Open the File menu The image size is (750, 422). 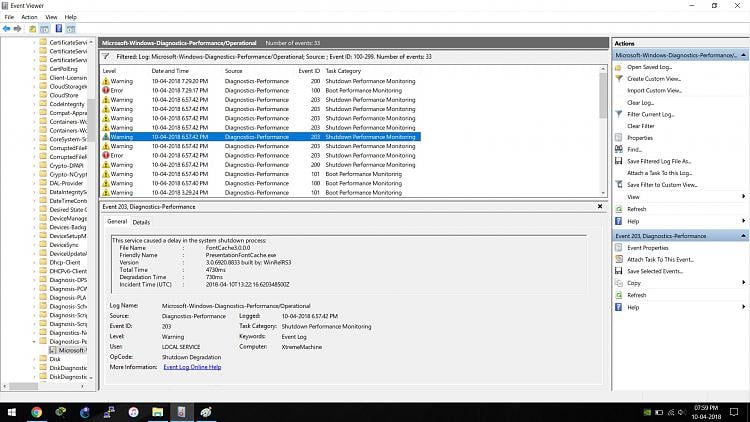(9, 17)
